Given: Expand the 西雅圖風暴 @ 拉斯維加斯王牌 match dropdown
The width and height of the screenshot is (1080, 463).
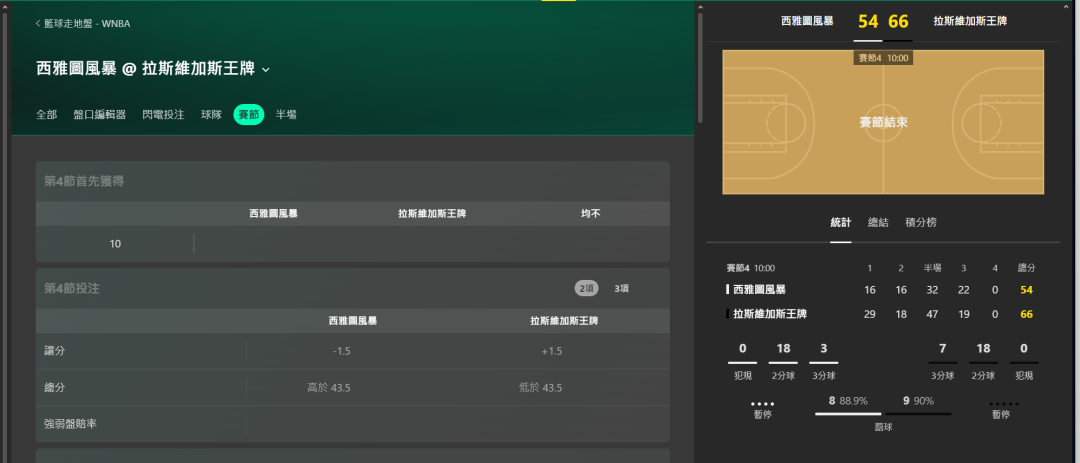Looking at the screenshot, I should point(266,70).
